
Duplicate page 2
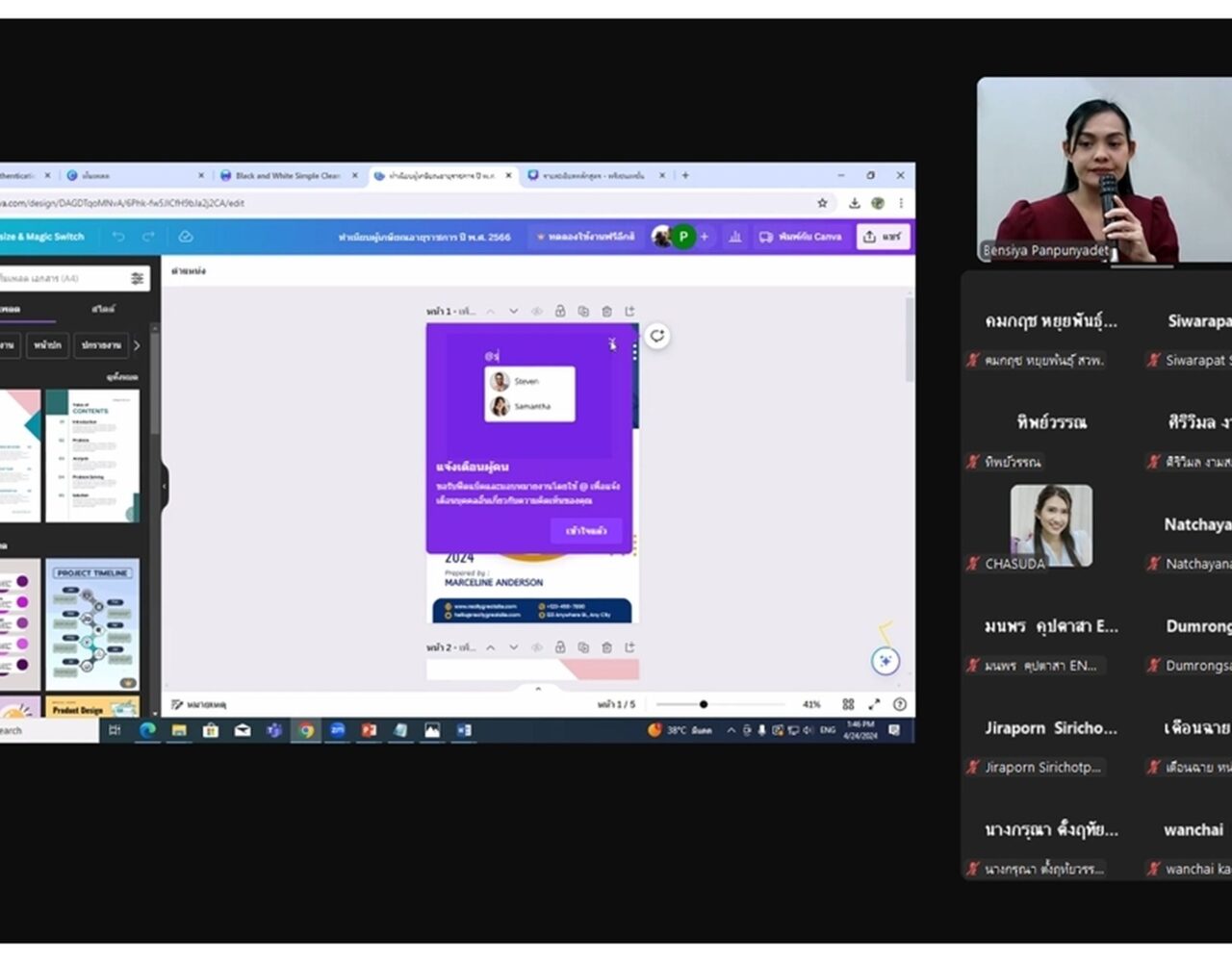coord(583,647)
